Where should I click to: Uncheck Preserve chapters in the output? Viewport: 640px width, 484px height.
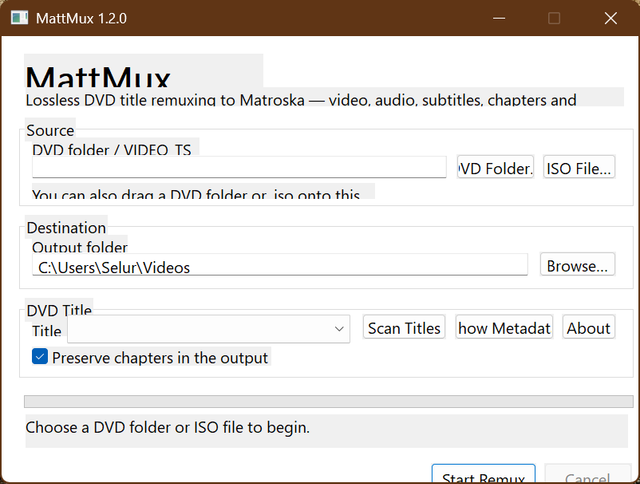tap(40, 357)
